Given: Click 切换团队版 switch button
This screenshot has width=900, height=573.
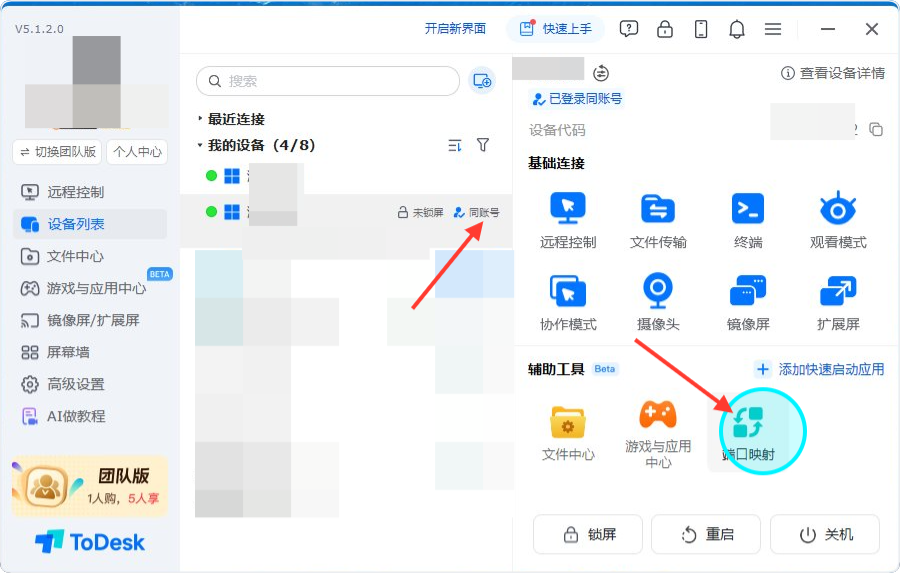Looking at the screenshot, I should pyautogui.click(x=57, y=152).
